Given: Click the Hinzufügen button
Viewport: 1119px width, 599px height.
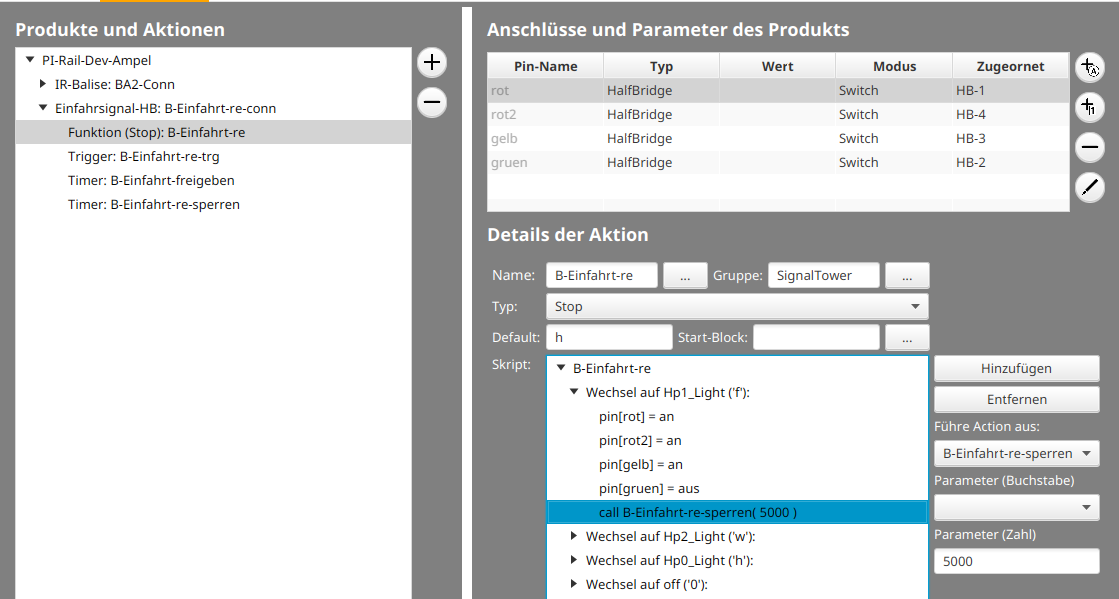Looking at the screenshot, I should point(1015,368).
